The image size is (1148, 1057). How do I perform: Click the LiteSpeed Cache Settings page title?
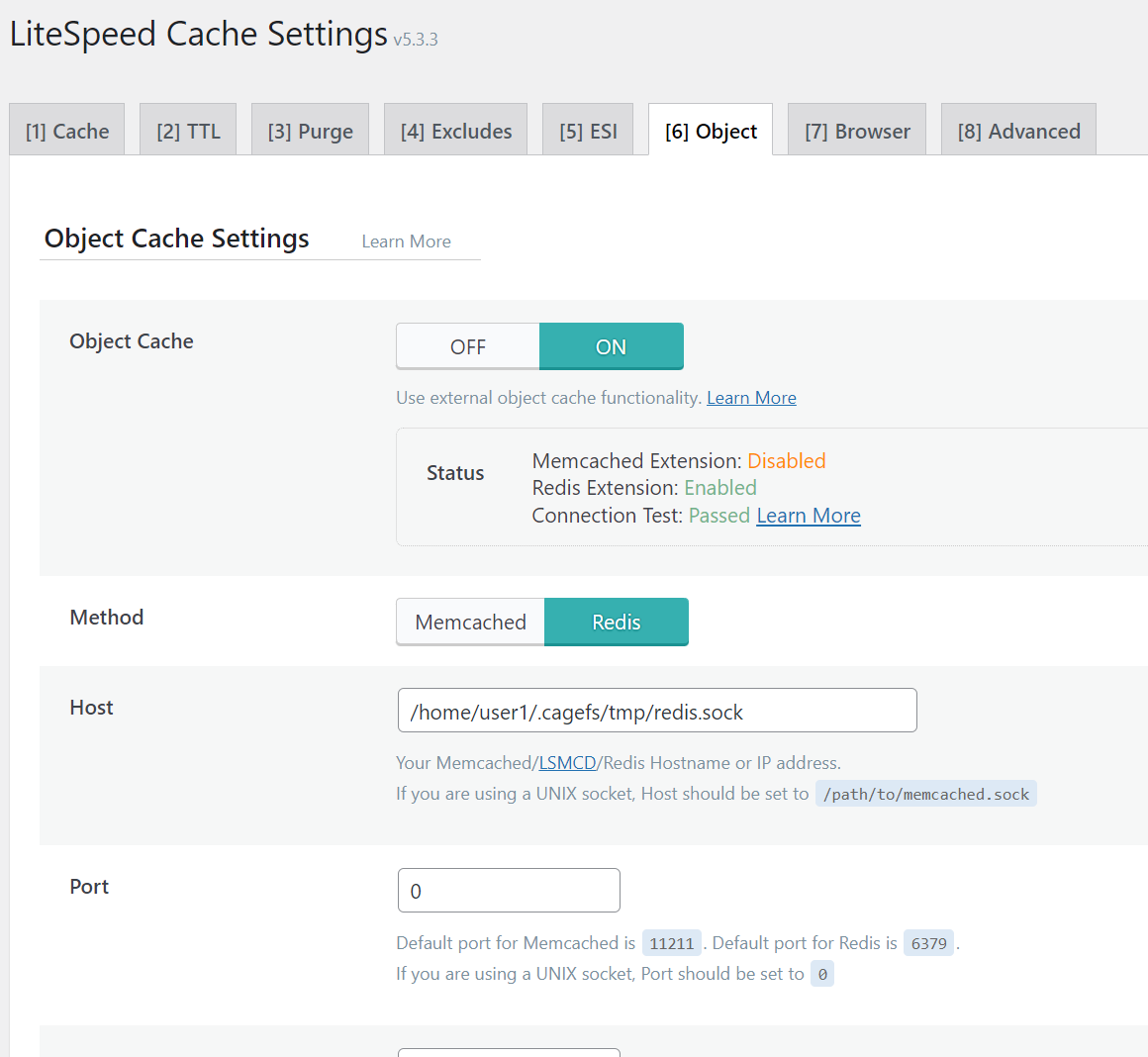click(x=198, y=35)
